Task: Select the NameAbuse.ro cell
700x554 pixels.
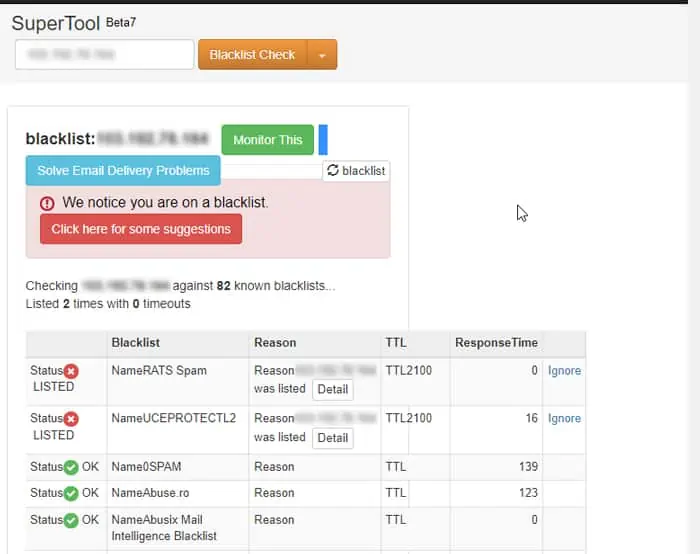Action: [x=178, y=493]
